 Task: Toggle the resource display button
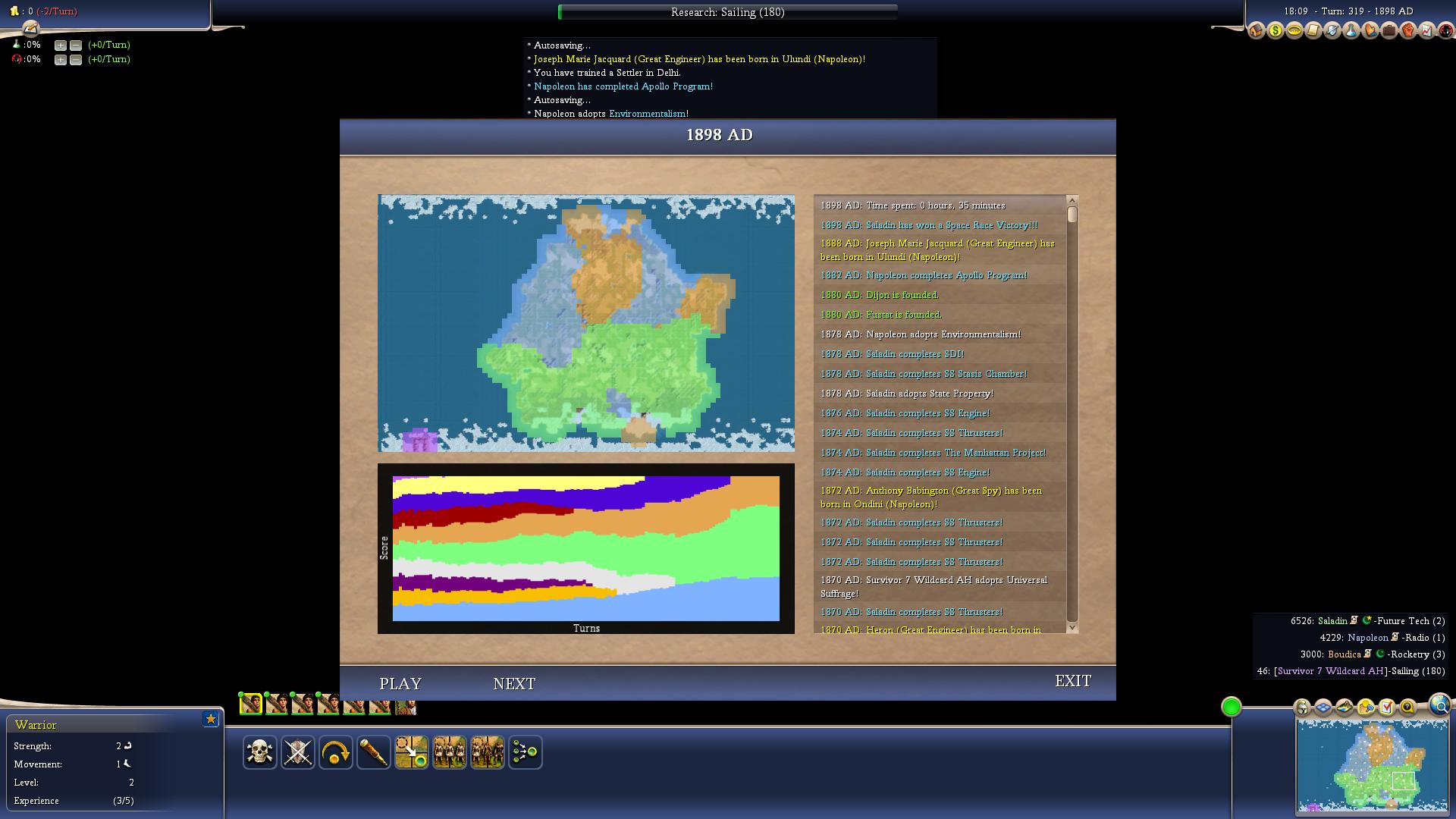click(1366, 708)
